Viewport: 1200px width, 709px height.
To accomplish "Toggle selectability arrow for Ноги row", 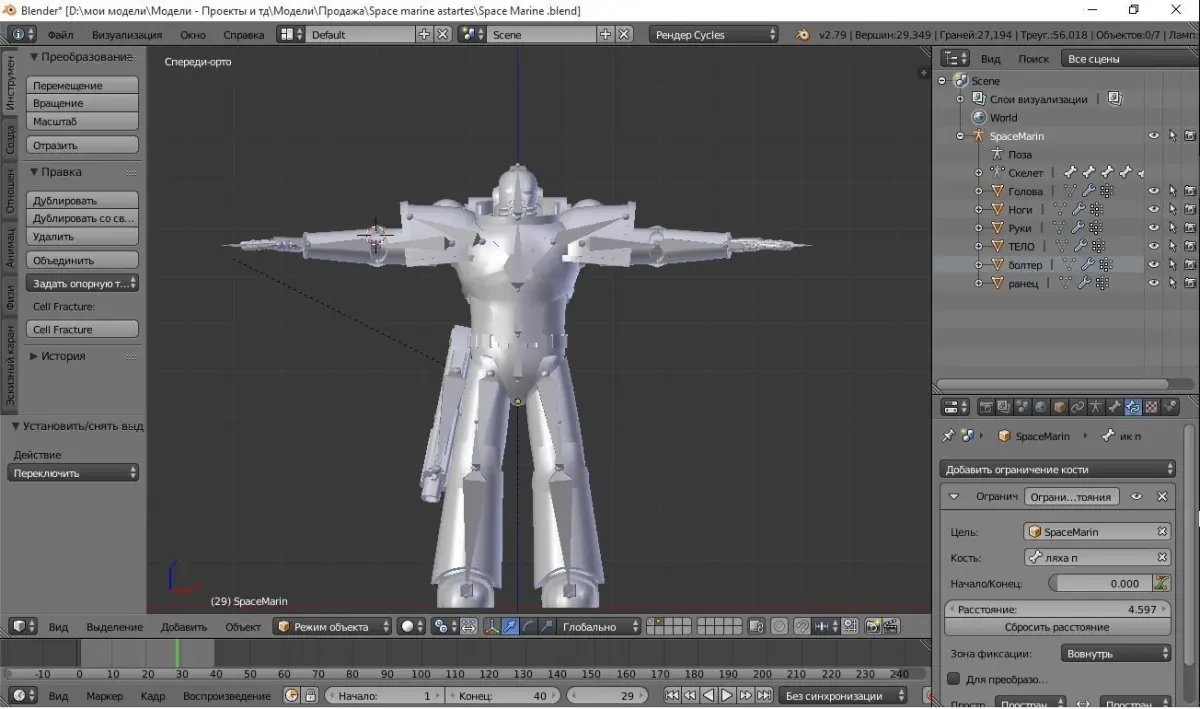I will click(x=1172, y=209).
